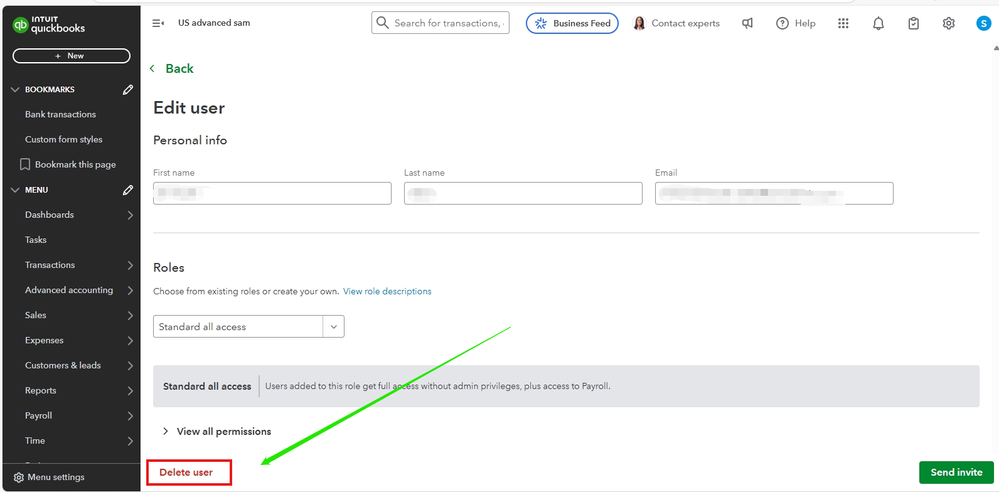This screenshot has width=999, height=492.
Task: Click the First name input field
Action: [x=272, y=193]
